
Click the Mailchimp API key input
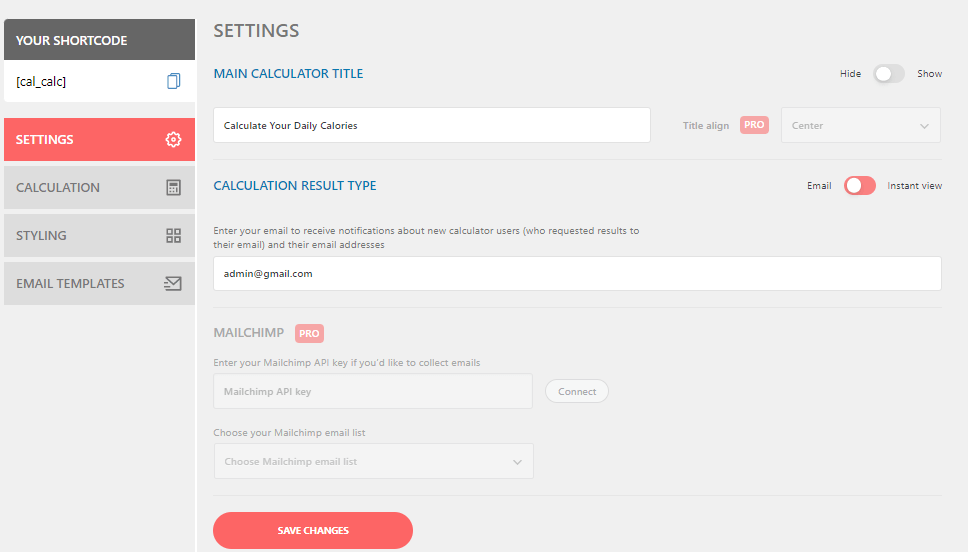(x=373, y=391)
